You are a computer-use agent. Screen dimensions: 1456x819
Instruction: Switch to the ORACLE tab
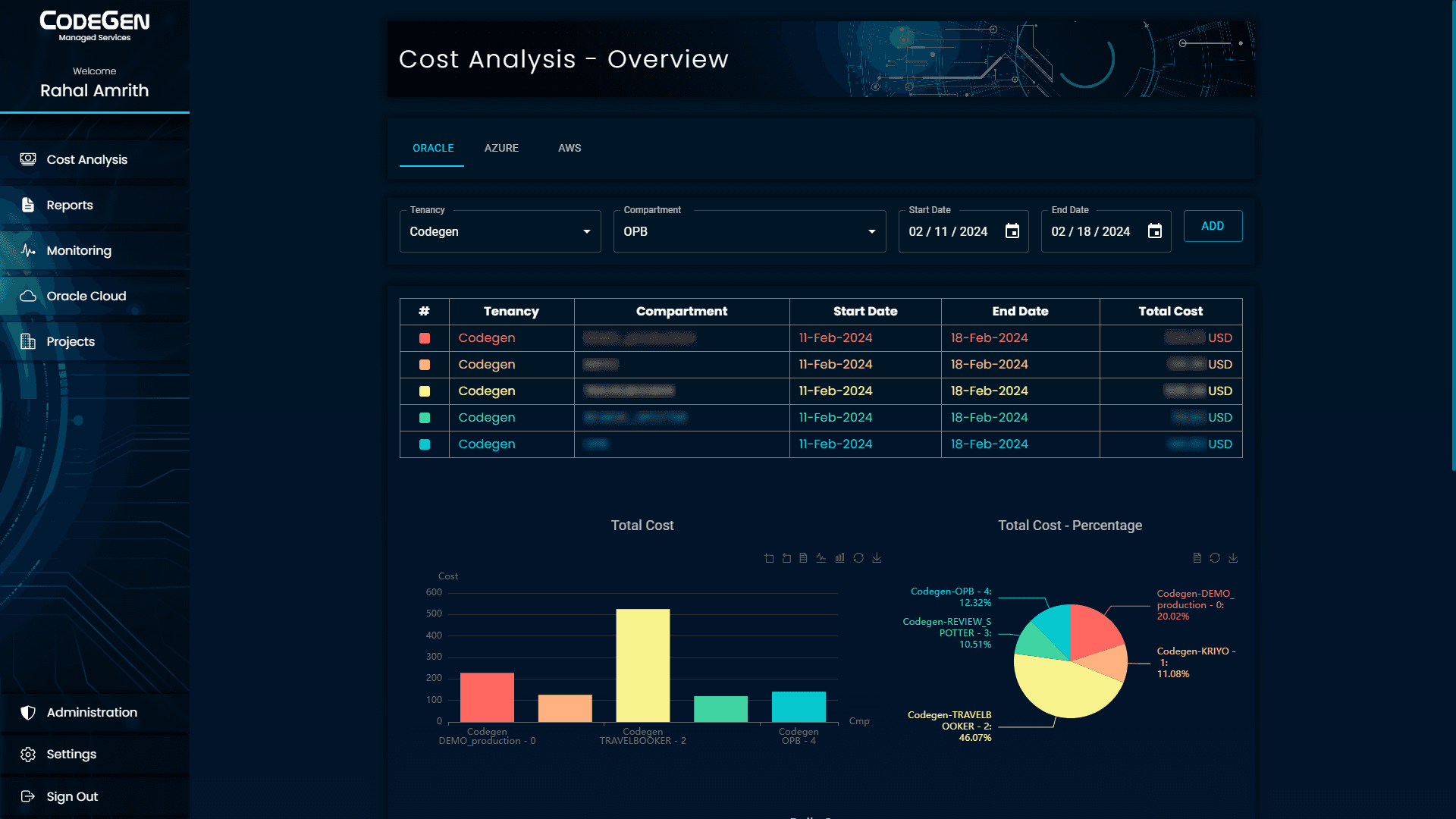coord(433,149)
